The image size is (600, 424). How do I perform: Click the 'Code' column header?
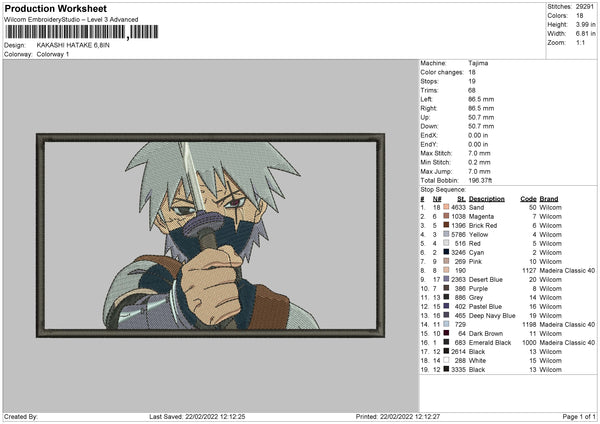tap(528, 199)
